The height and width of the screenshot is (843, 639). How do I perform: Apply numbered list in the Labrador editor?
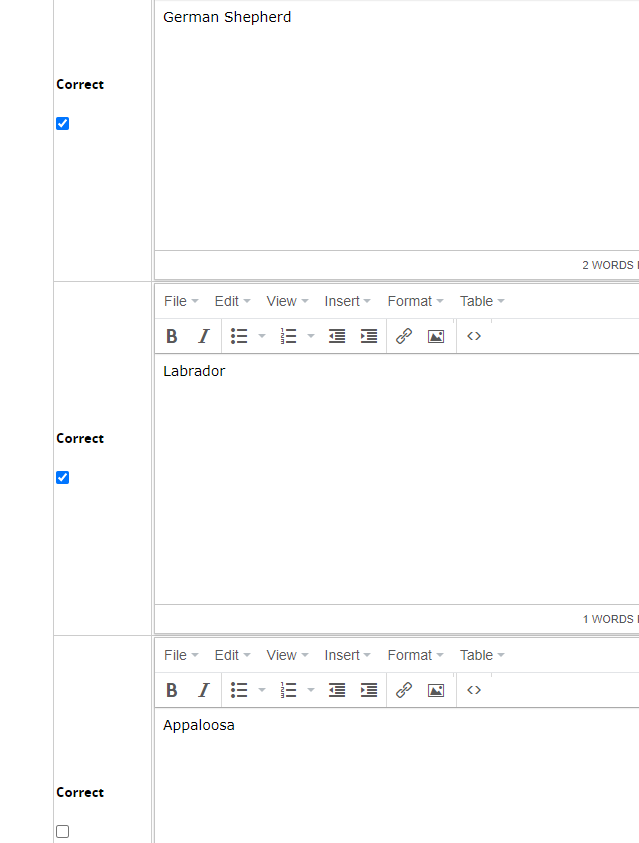[289, 336]
